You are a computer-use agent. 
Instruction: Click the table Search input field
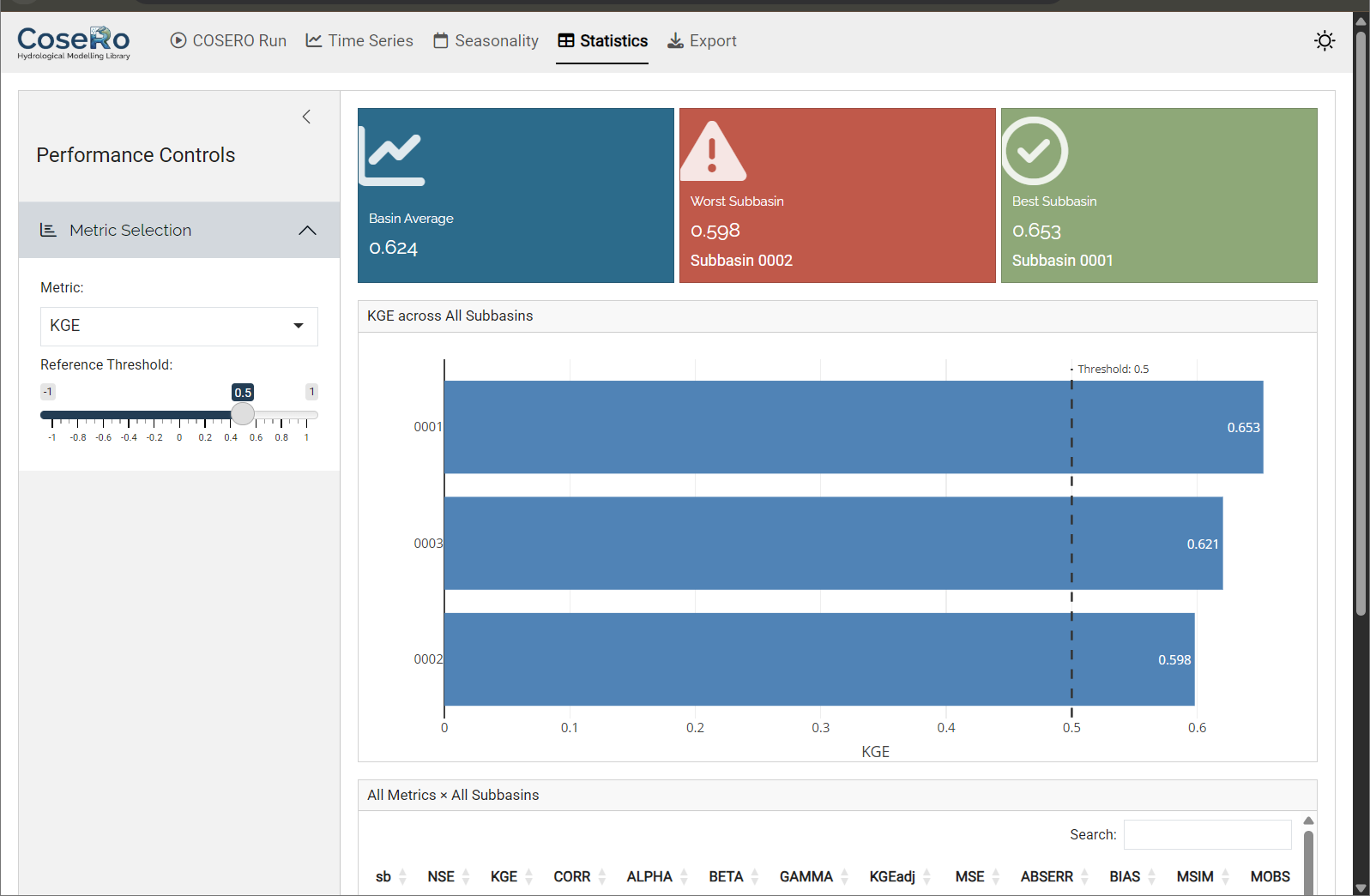[x=1207, y=834]
